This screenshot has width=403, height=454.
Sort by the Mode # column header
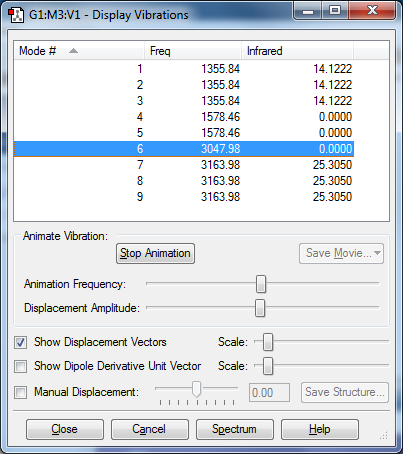79,51
